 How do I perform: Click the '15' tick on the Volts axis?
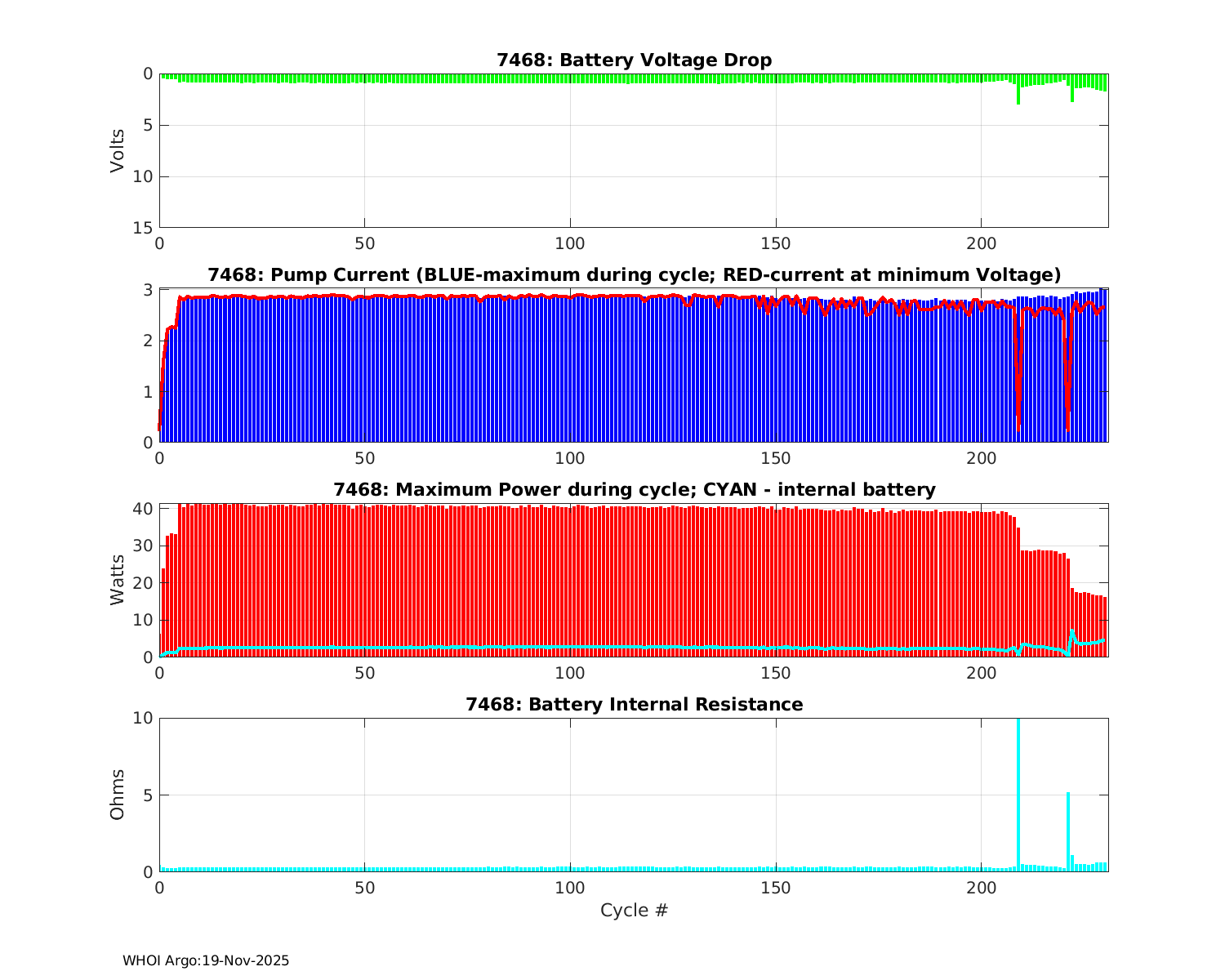point(144,228)
